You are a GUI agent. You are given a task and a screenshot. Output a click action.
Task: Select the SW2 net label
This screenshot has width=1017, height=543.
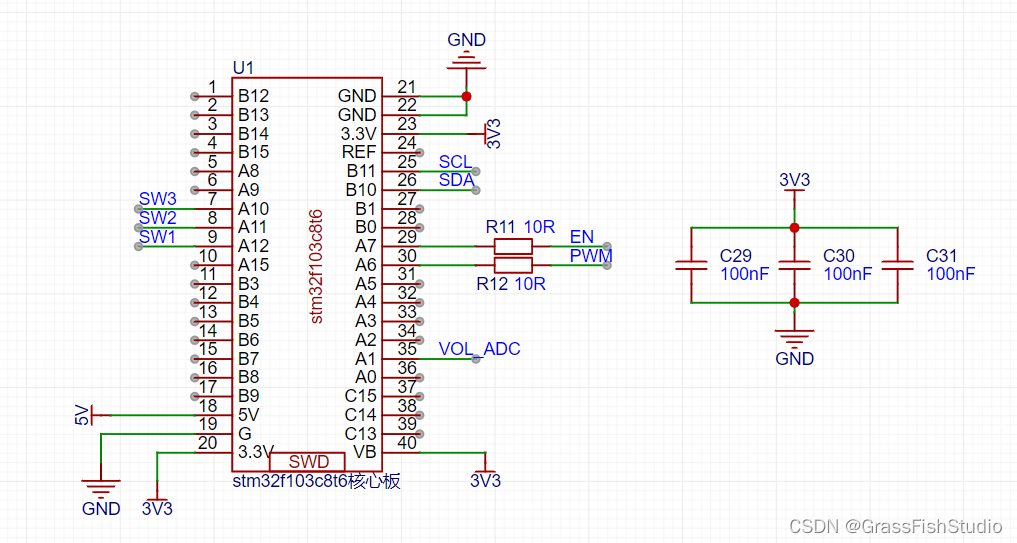pos(158,217)
